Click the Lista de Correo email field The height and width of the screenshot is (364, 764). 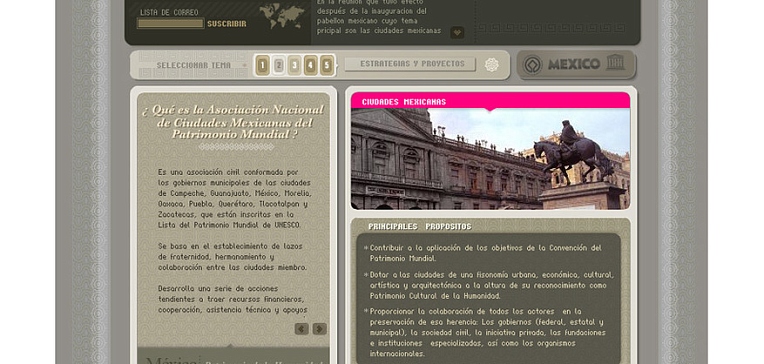point(171,23)
